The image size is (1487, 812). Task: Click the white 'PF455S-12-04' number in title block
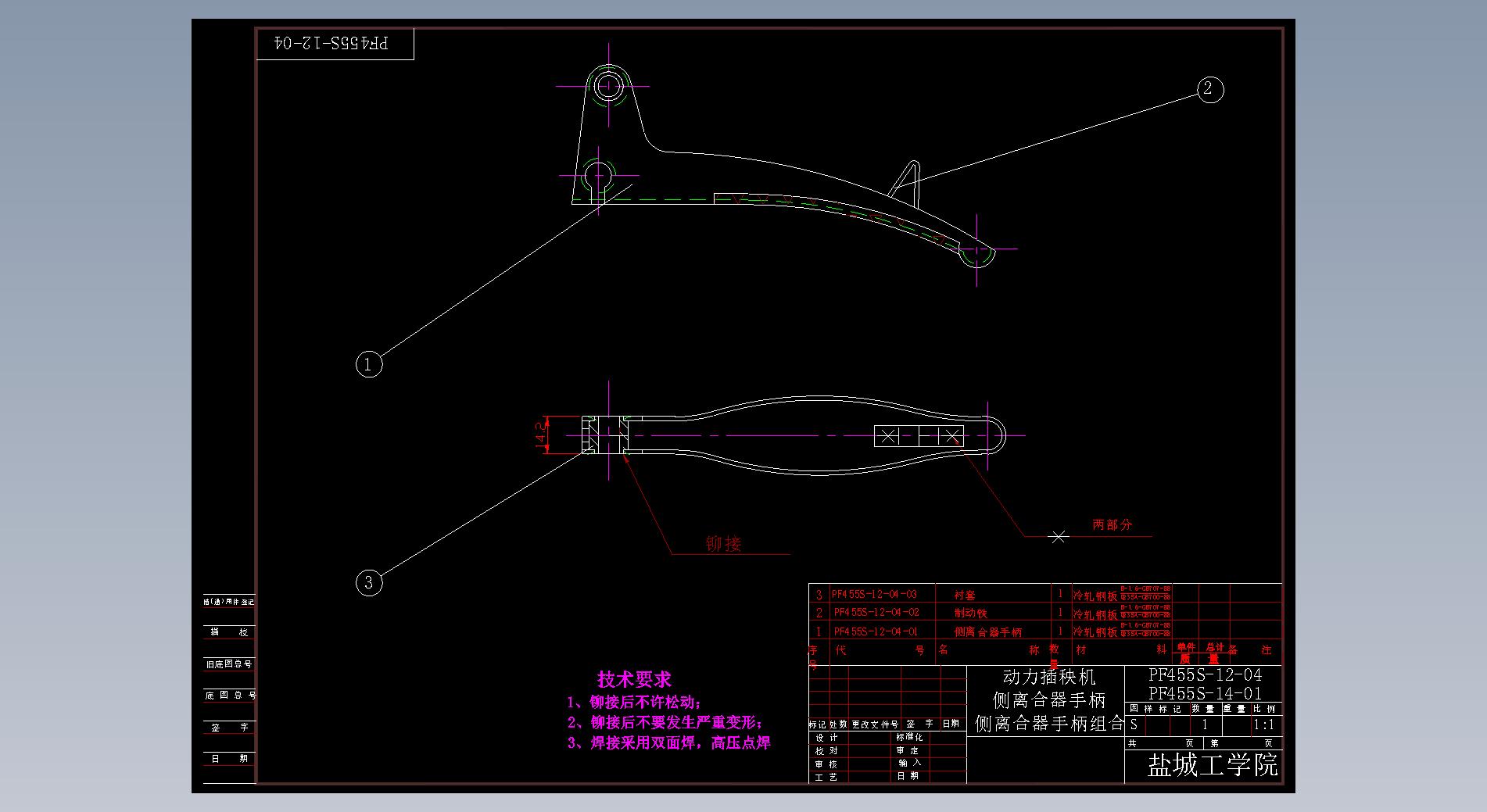pyautogui.click(x=1205, y=674)
